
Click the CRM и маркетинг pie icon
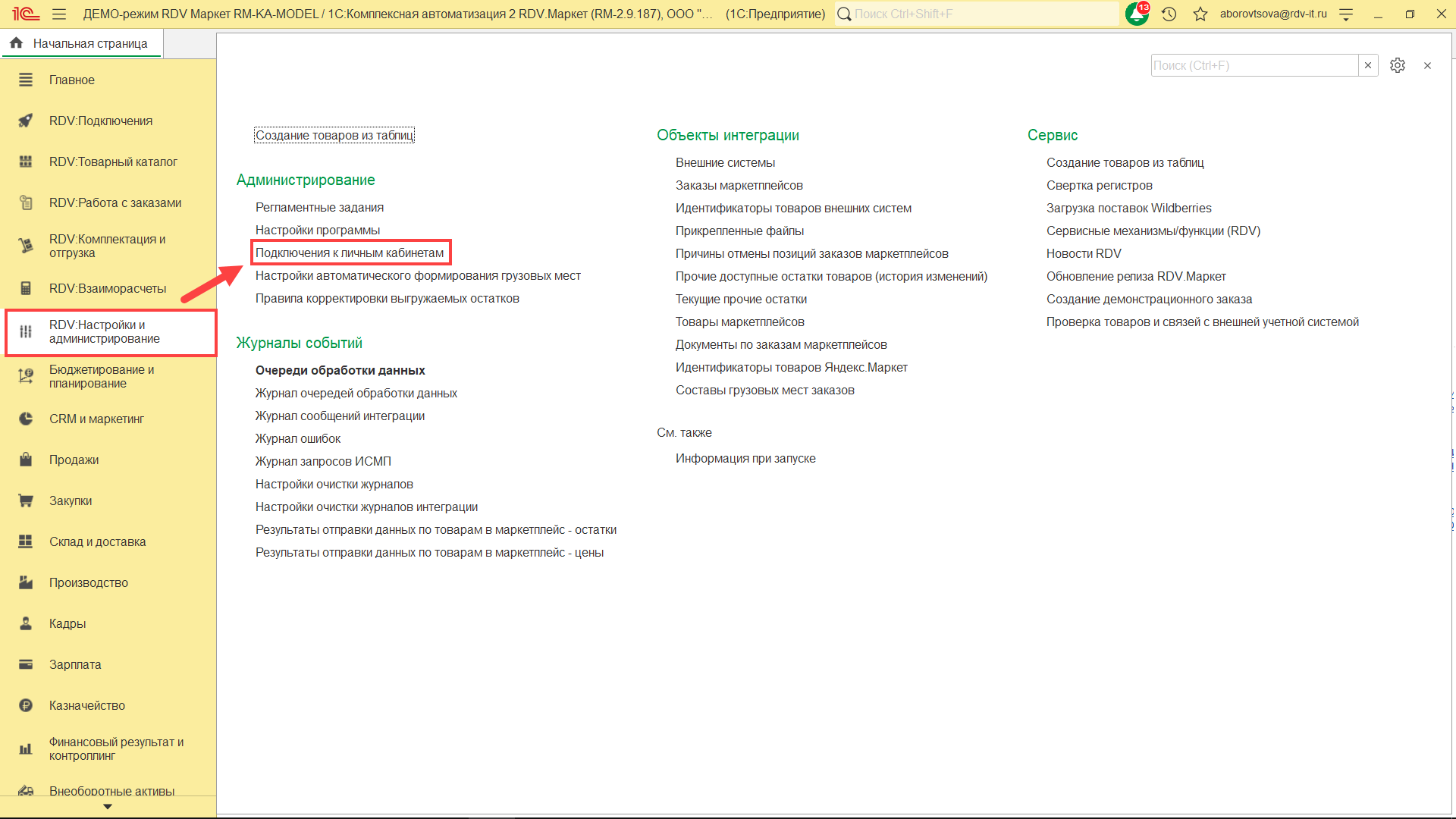[26, 419]
